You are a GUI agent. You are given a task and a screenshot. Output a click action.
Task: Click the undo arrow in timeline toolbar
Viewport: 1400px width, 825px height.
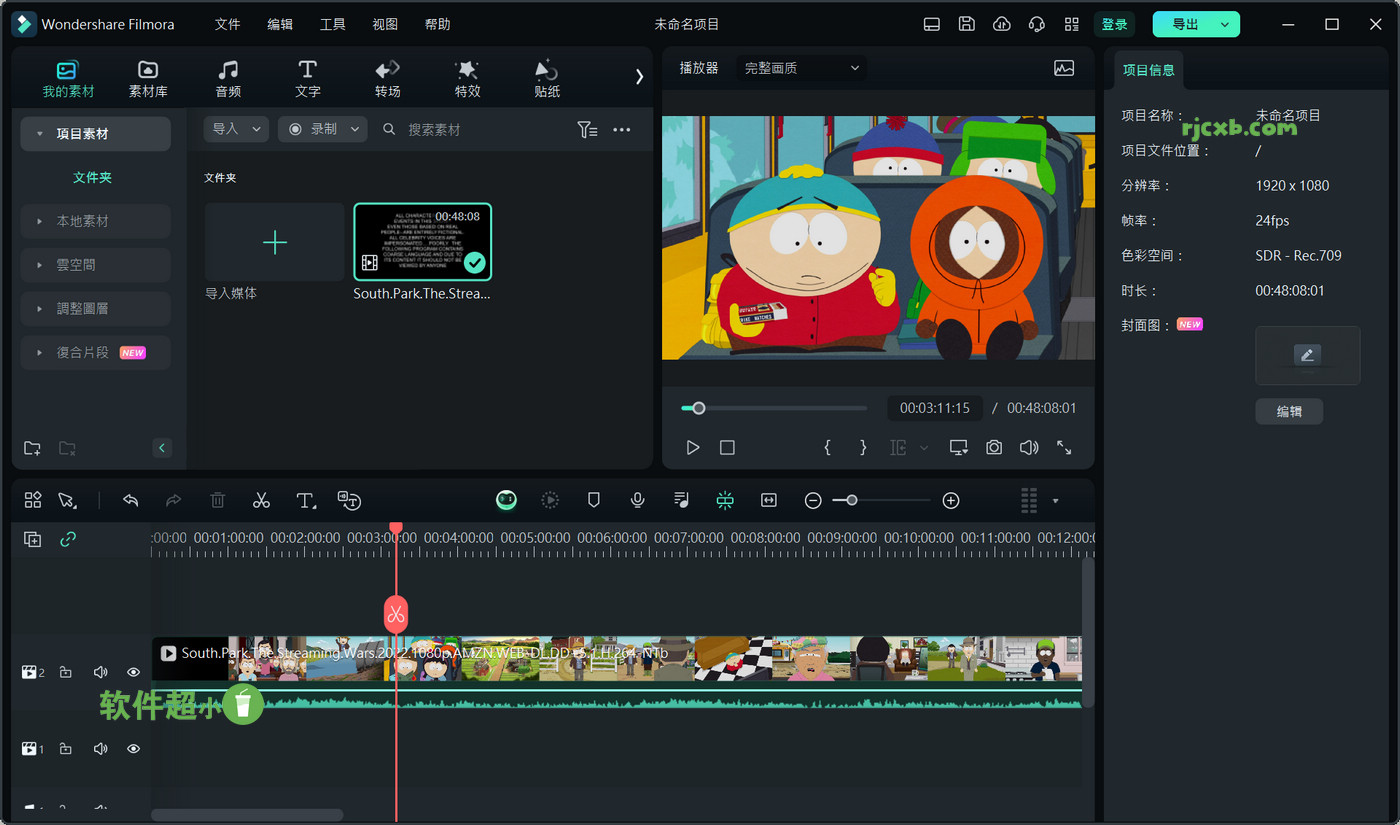tap(130, 500)
